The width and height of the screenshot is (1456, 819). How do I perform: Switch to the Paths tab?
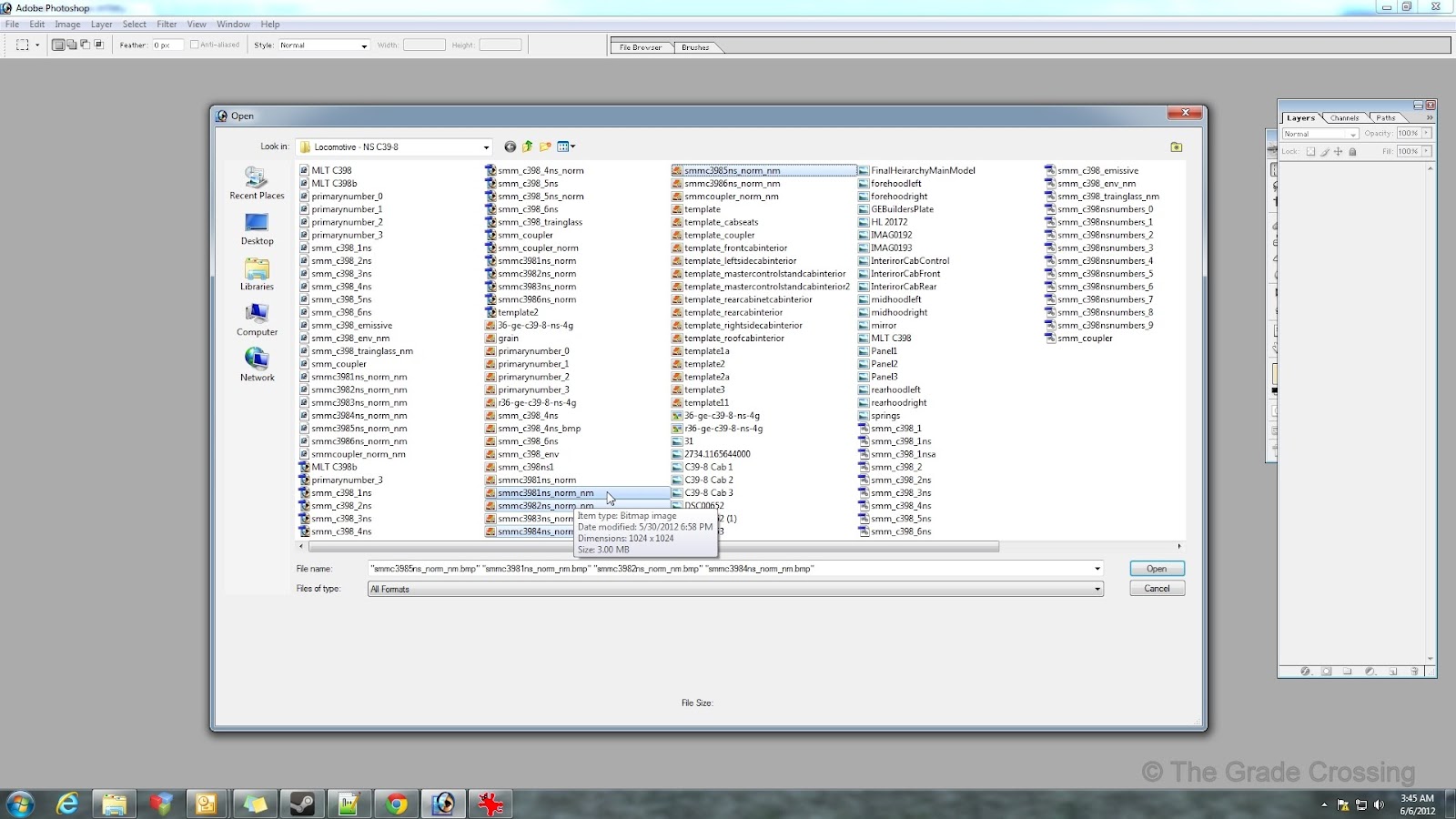[x=1385, y=118]
